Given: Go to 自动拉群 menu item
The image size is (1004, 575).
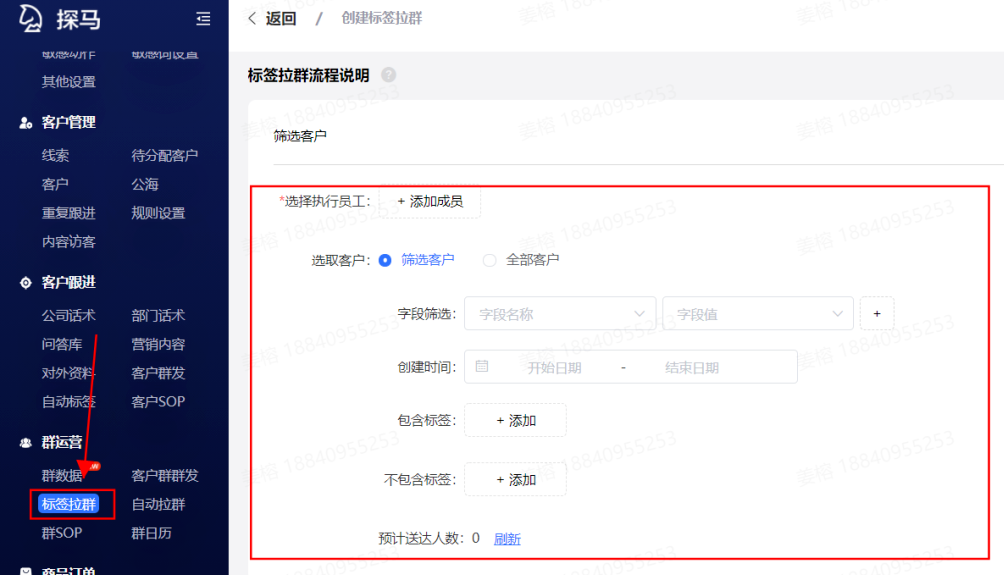Looking at the screenshot, I should (x=158, y=504).
